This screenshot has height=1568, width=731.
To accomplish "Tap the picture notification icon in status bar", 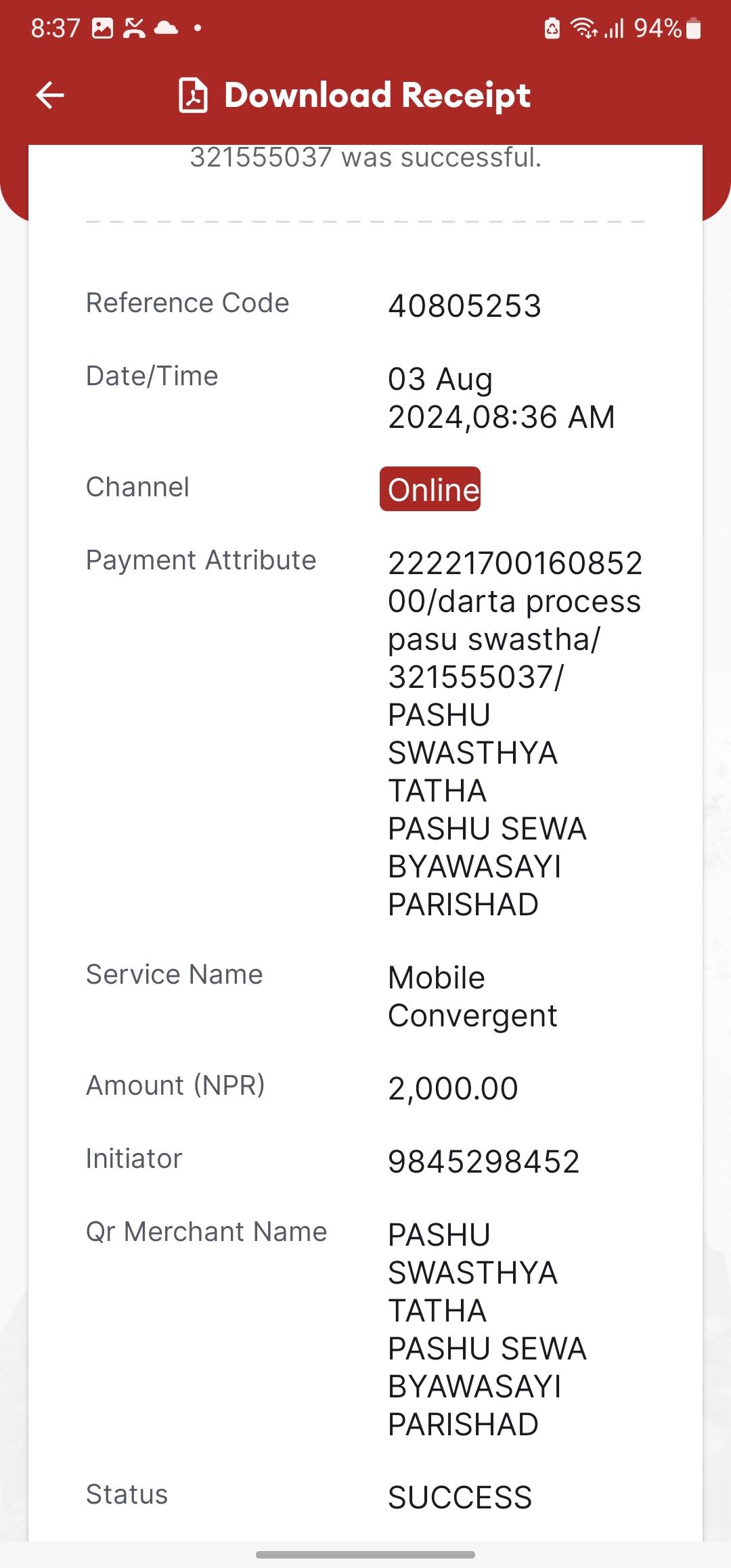I will tap(102, 28).
